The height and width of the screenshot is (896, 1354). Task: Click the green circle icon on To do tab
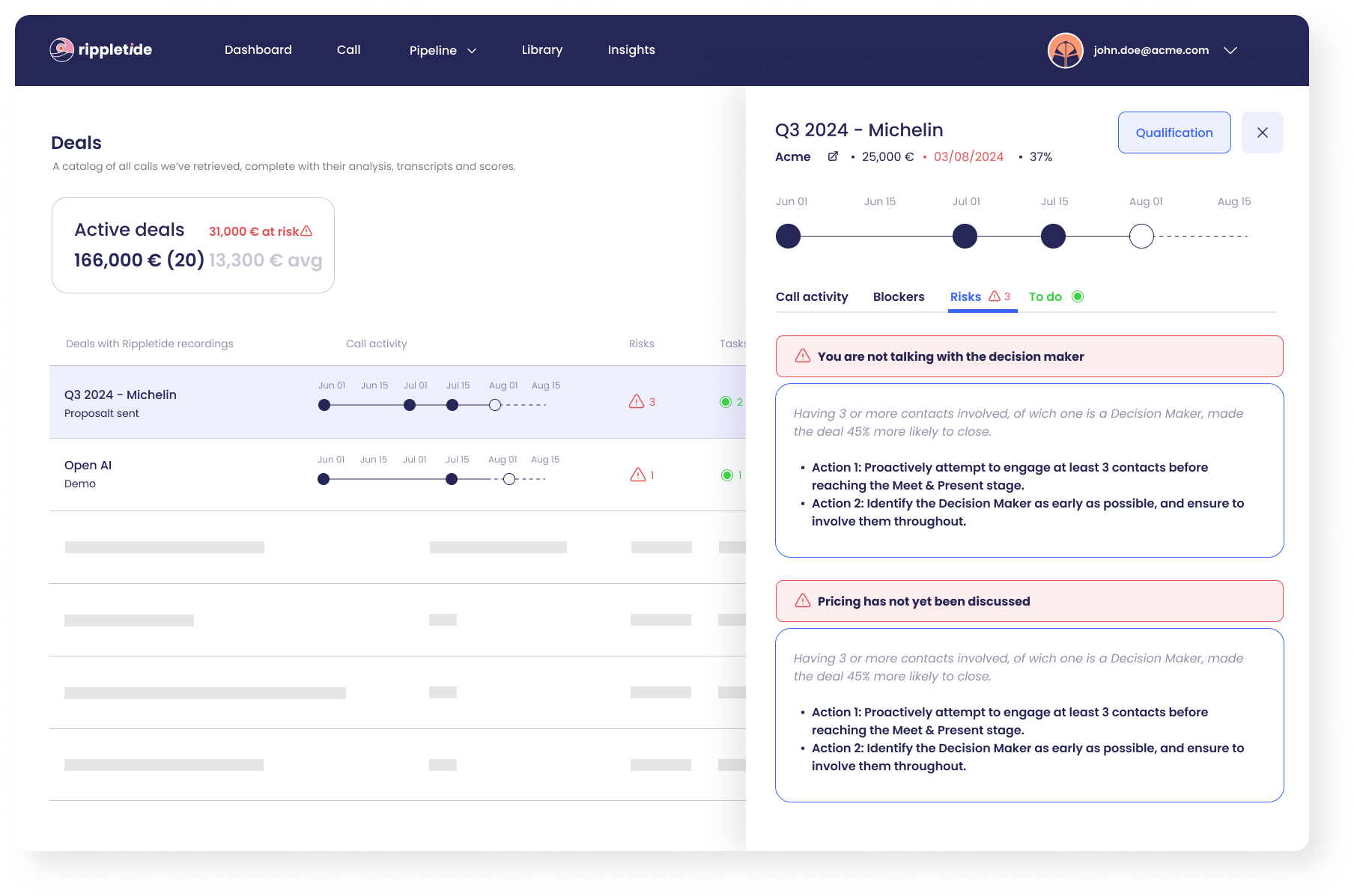pyautogui.click(x=1078, y=296)
